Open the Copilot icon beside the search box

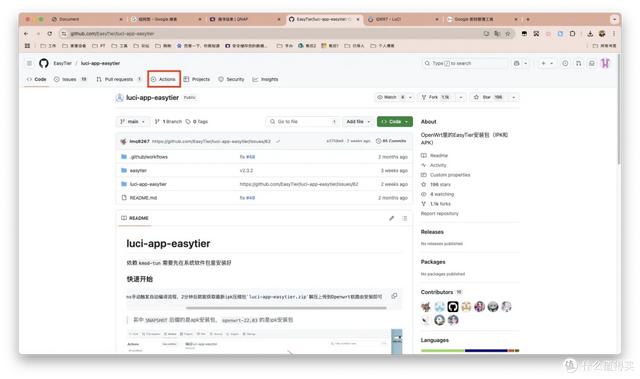click(517, 63)
